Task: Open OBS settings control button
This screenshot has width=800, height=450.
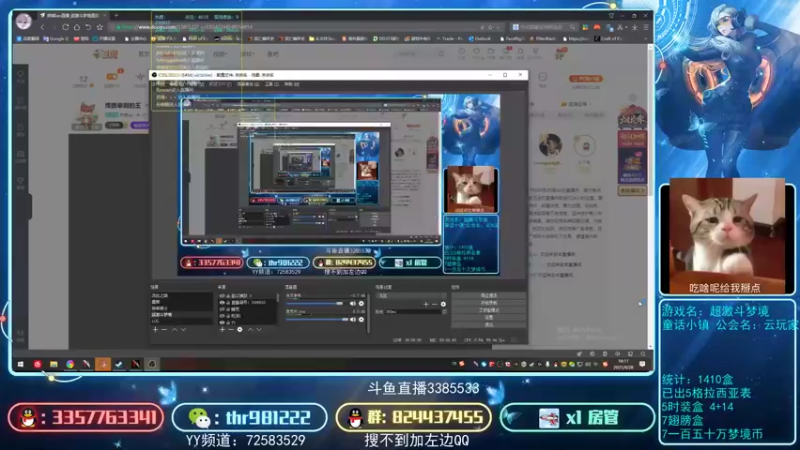Action: pos(489,317)
